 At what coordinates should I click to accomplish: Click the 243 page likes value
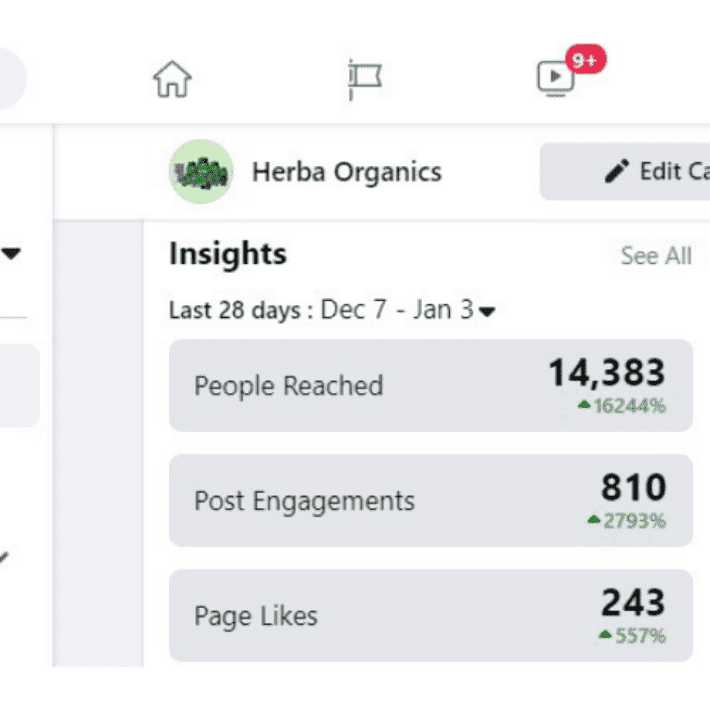633,602
